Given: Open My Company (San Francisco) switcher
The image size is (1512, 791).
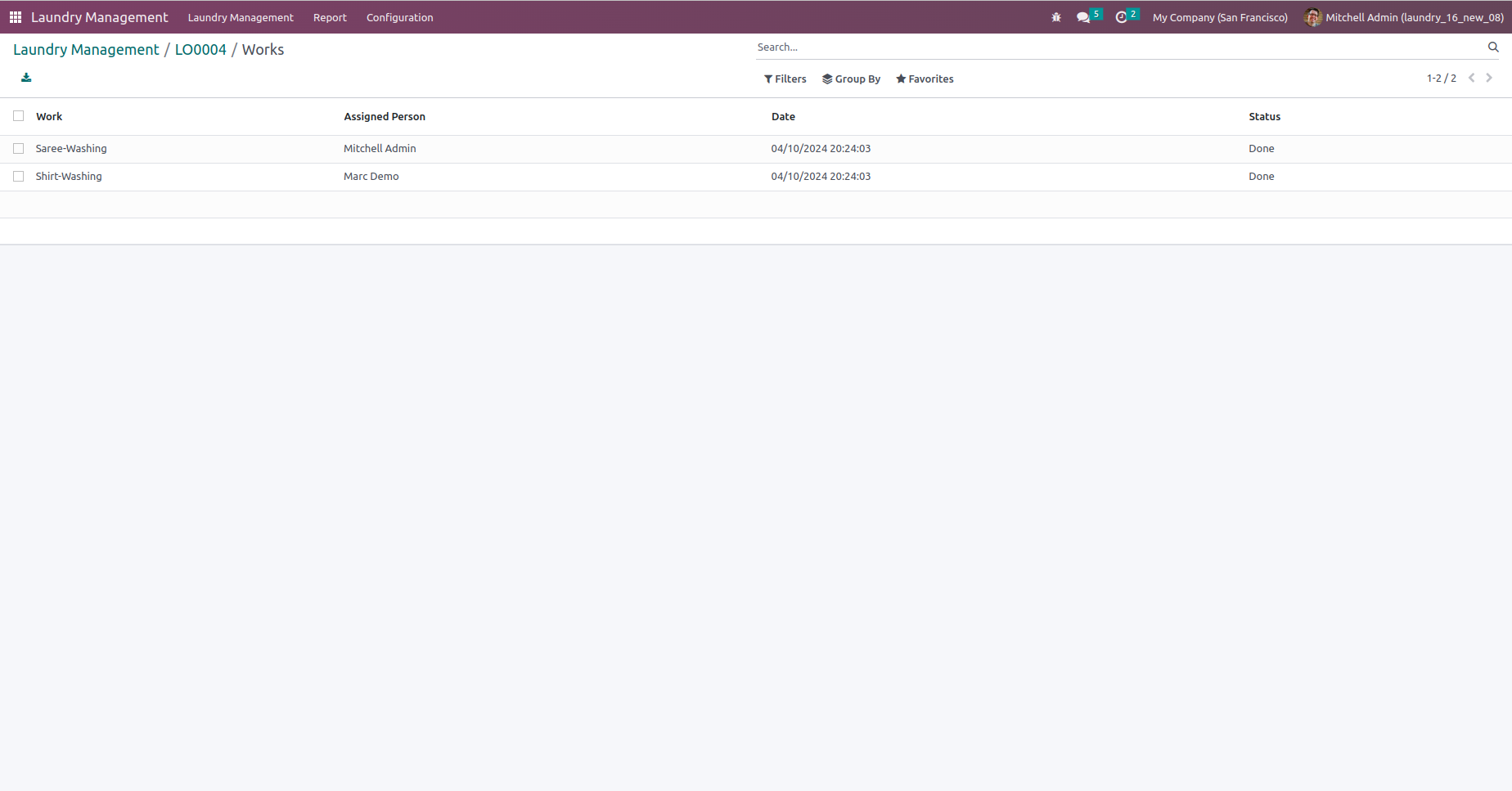Looking at the screenshot, I should point(1220,17).
